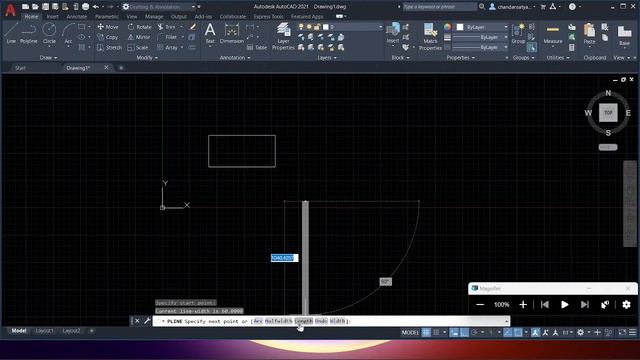Click the Undo arrow in quick access toolbar
The image size is (640, 360).
pyautogui.click(x=96, y=7)
